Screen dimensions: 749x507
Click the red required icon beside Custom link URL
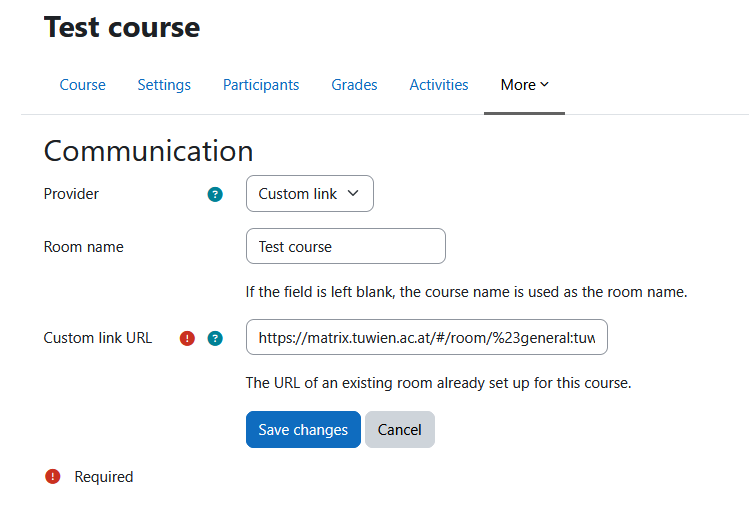pyautogui.click(x=187, y=338)
